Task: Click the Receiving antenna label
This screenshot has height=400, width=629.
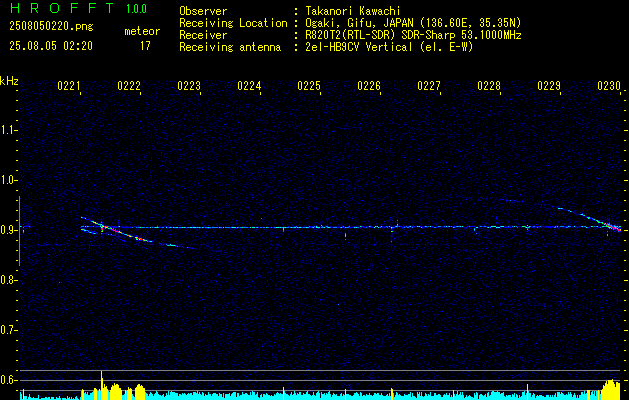Action: coord(230,47)
